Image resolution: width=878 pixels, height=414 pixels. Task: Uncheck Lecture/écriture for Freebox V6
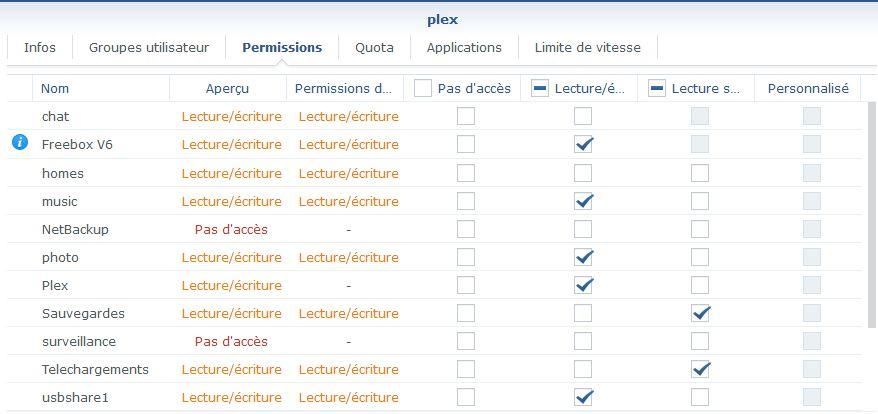click(583, 144)
